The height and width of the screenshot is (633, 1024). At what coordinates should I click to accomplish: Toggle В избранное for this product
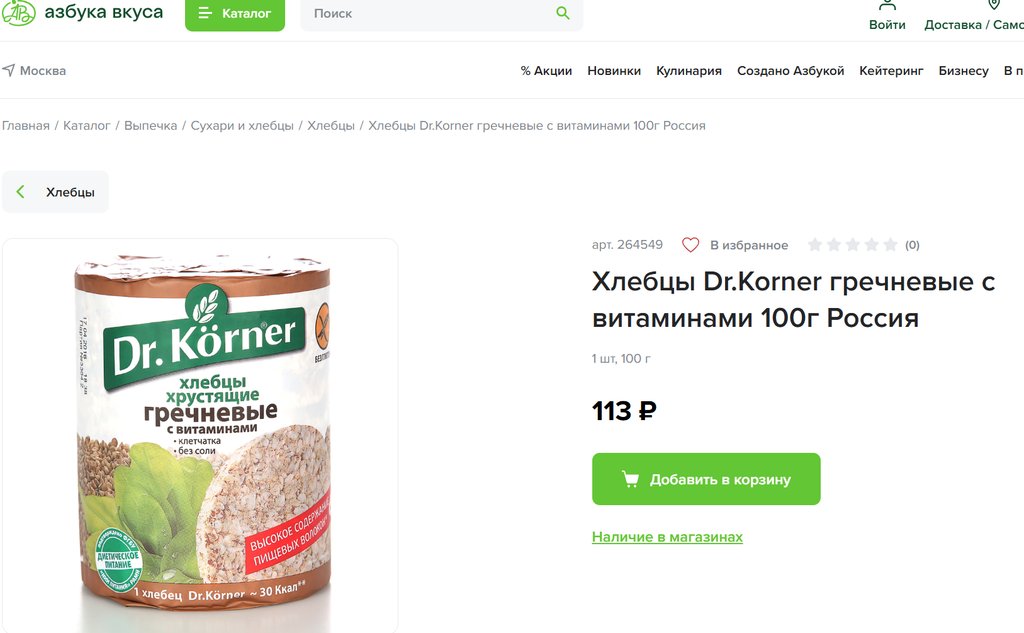tap(748, 245)
